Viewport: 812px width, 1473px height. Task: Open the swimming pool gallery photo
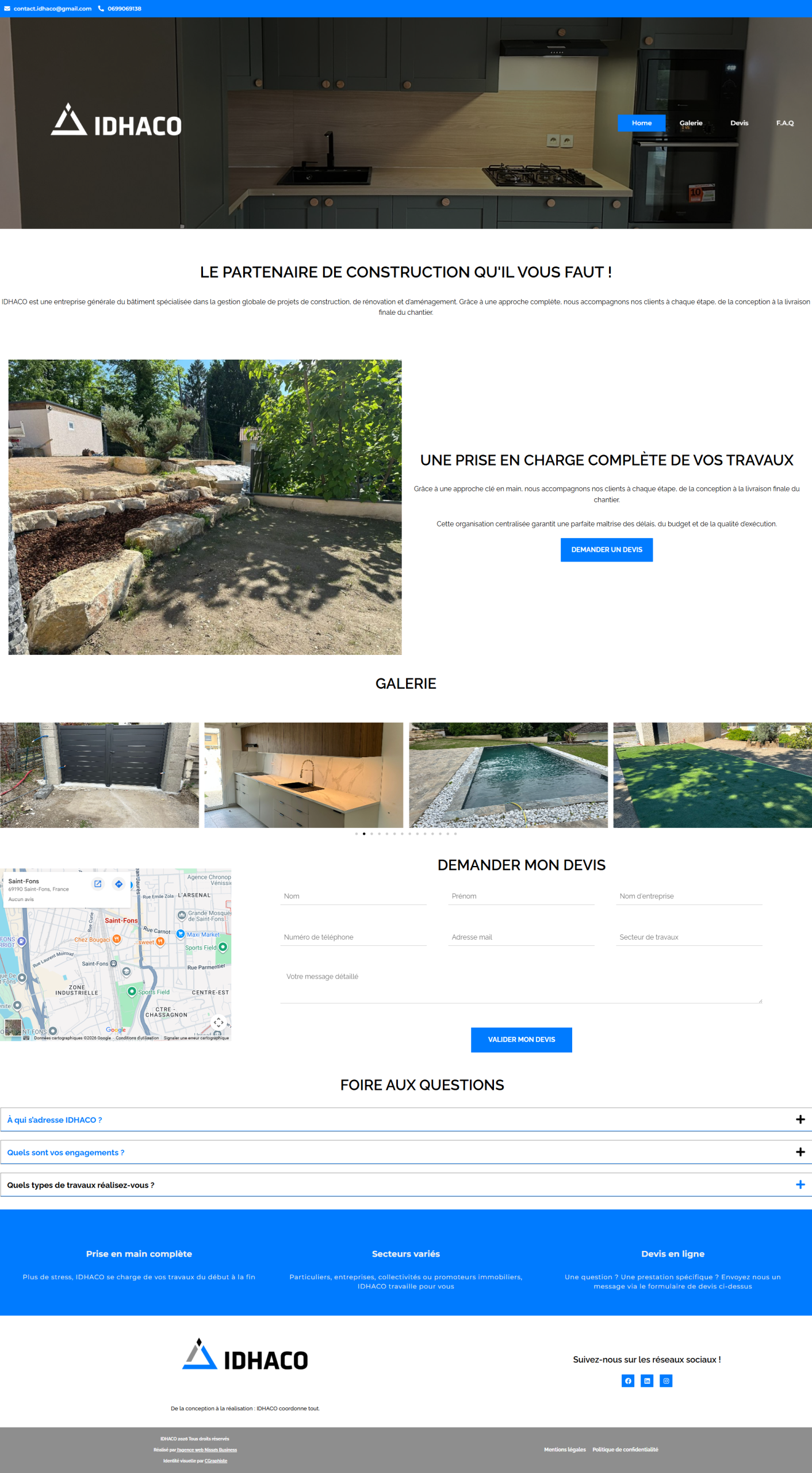pos(508,774)
